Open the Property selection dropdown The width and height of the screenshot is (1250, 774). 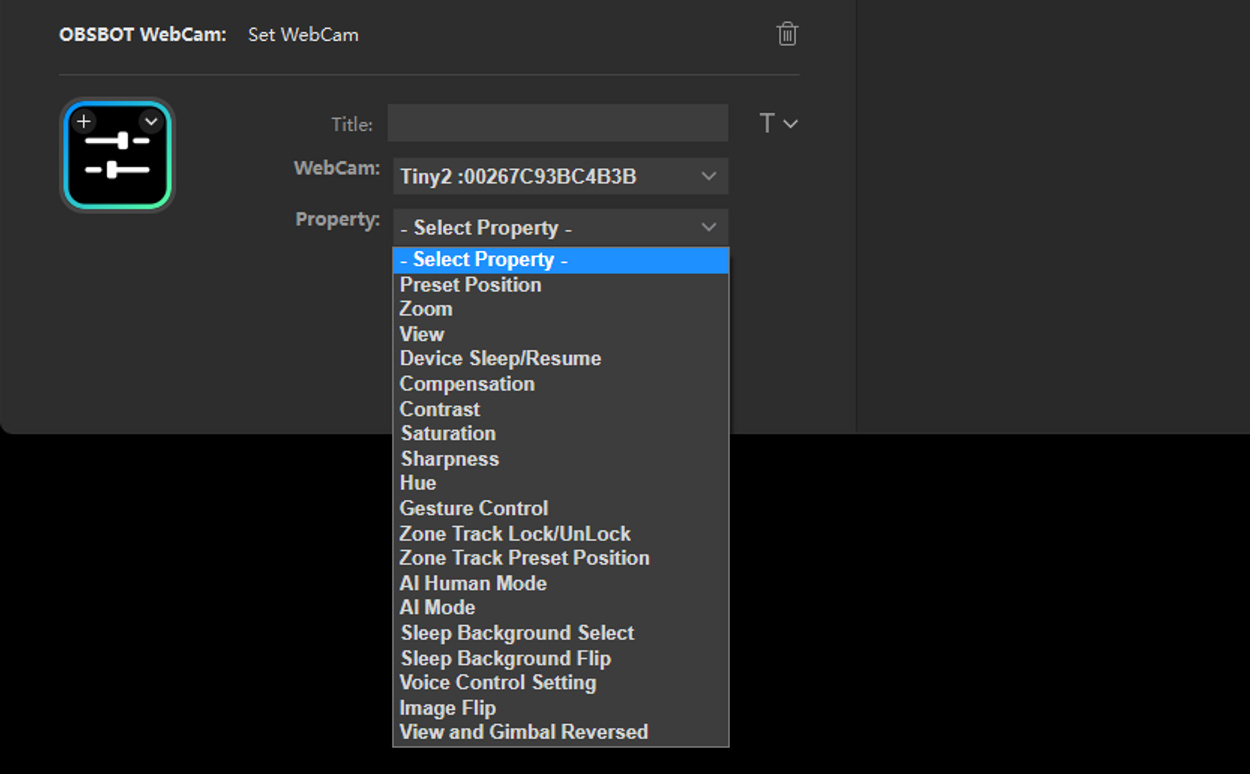pos(560,227)
